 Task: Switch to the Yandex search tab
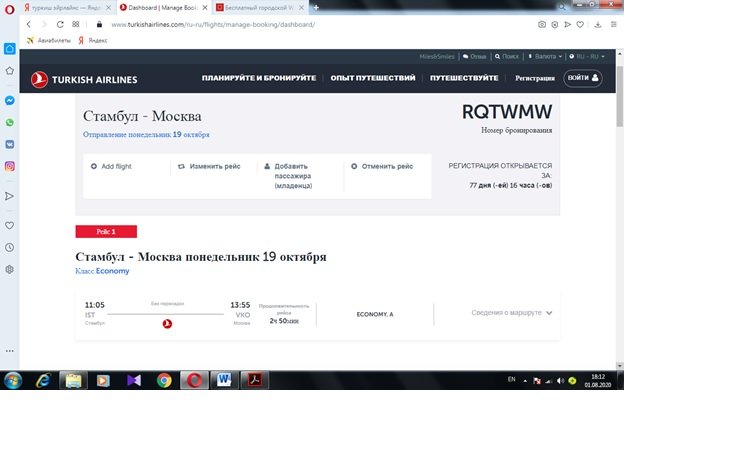(66, 7)
